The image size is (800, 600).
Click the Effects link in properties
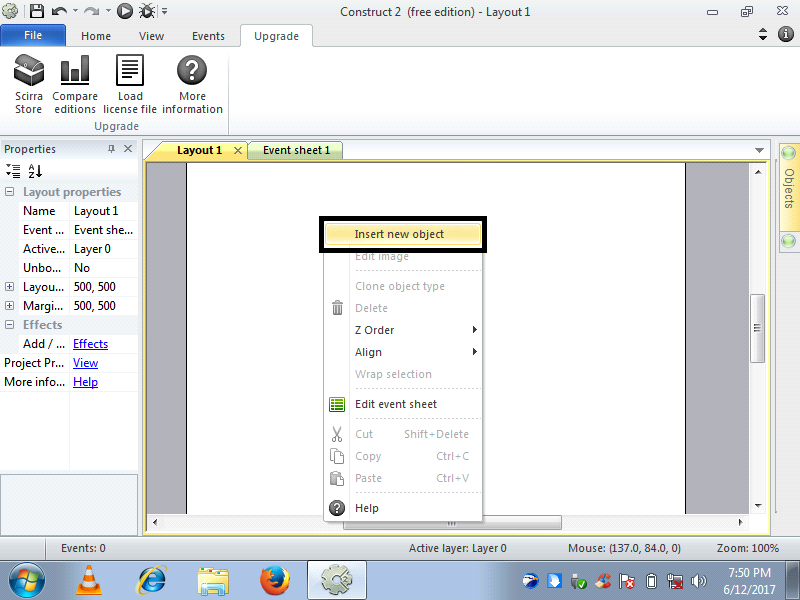tap(90, 344)
